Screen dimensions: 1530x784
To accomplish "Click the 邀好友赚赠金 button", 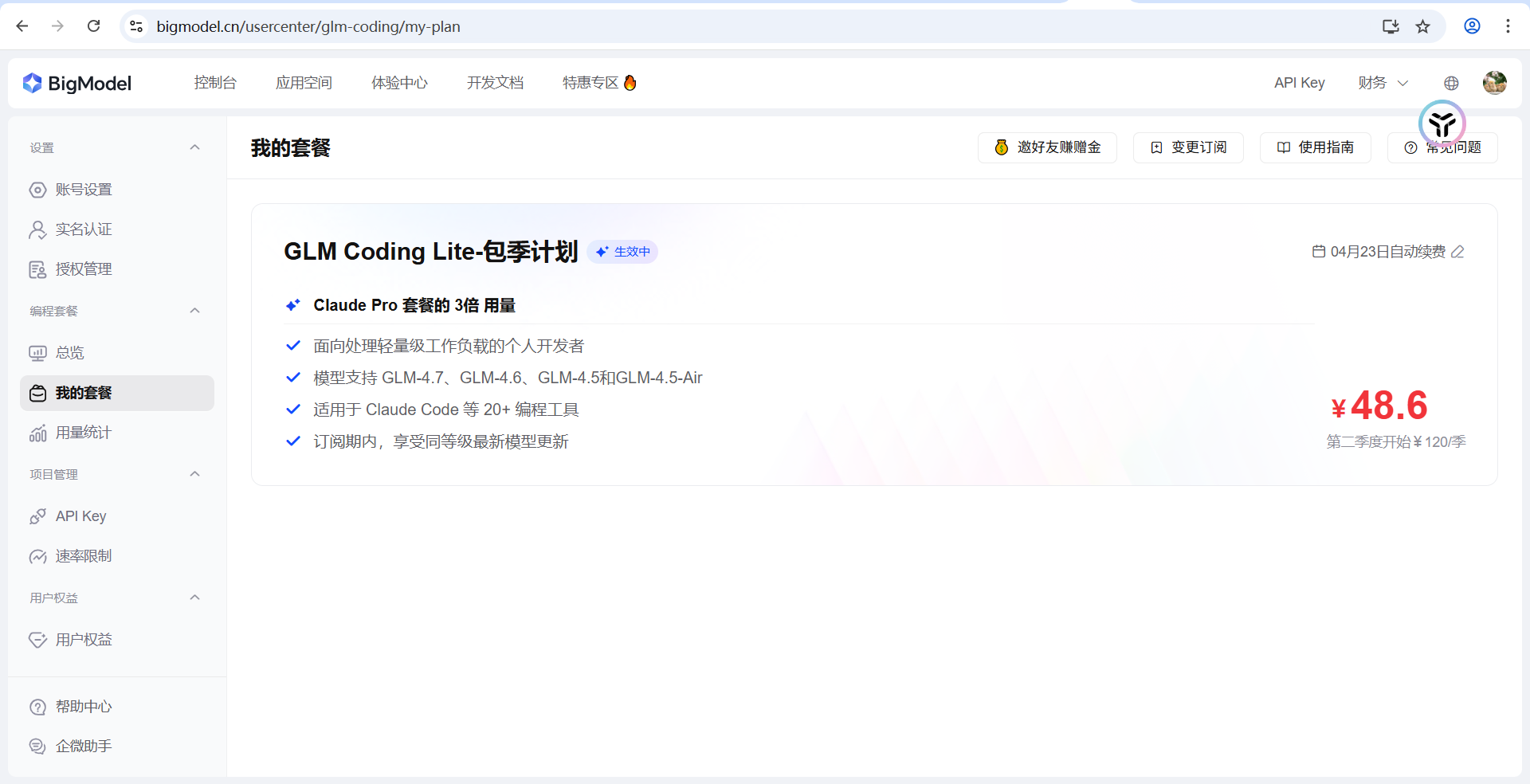I will 1047,147.
